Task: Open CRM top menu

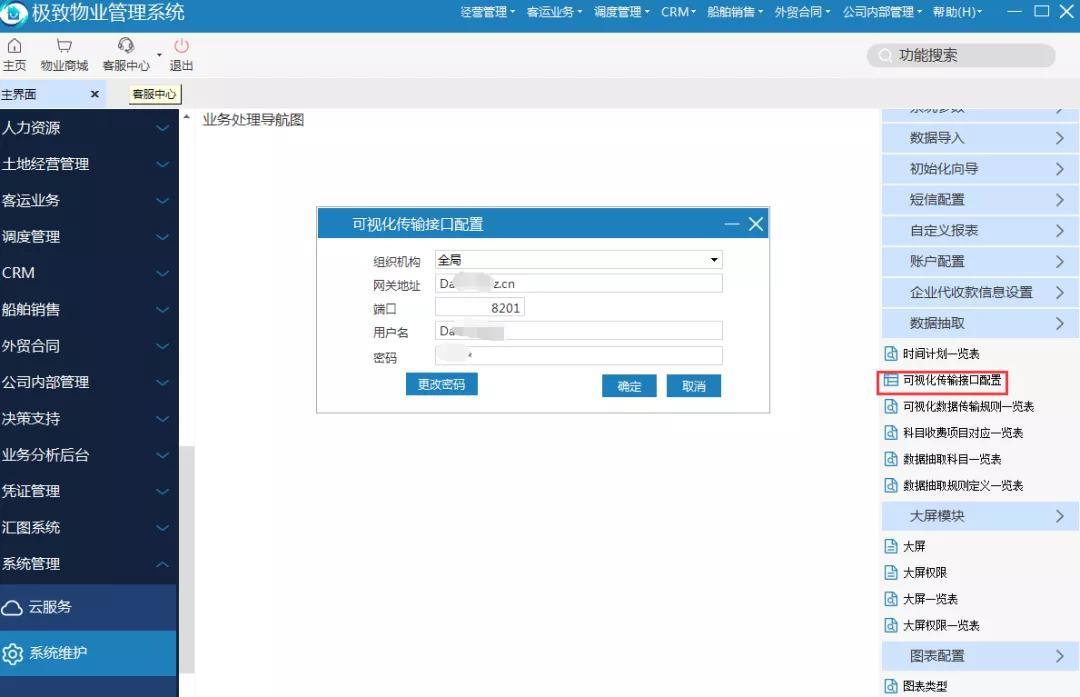Action: tap(678, 12)
